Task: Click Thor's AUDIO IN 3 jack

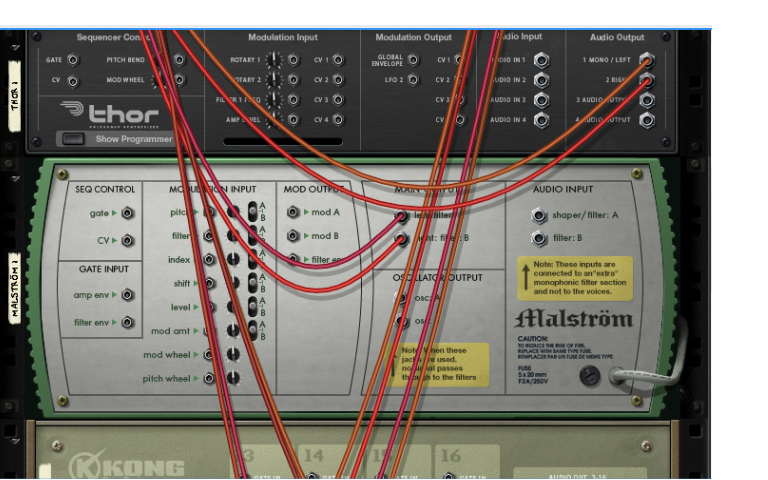Action: (541, 100)
